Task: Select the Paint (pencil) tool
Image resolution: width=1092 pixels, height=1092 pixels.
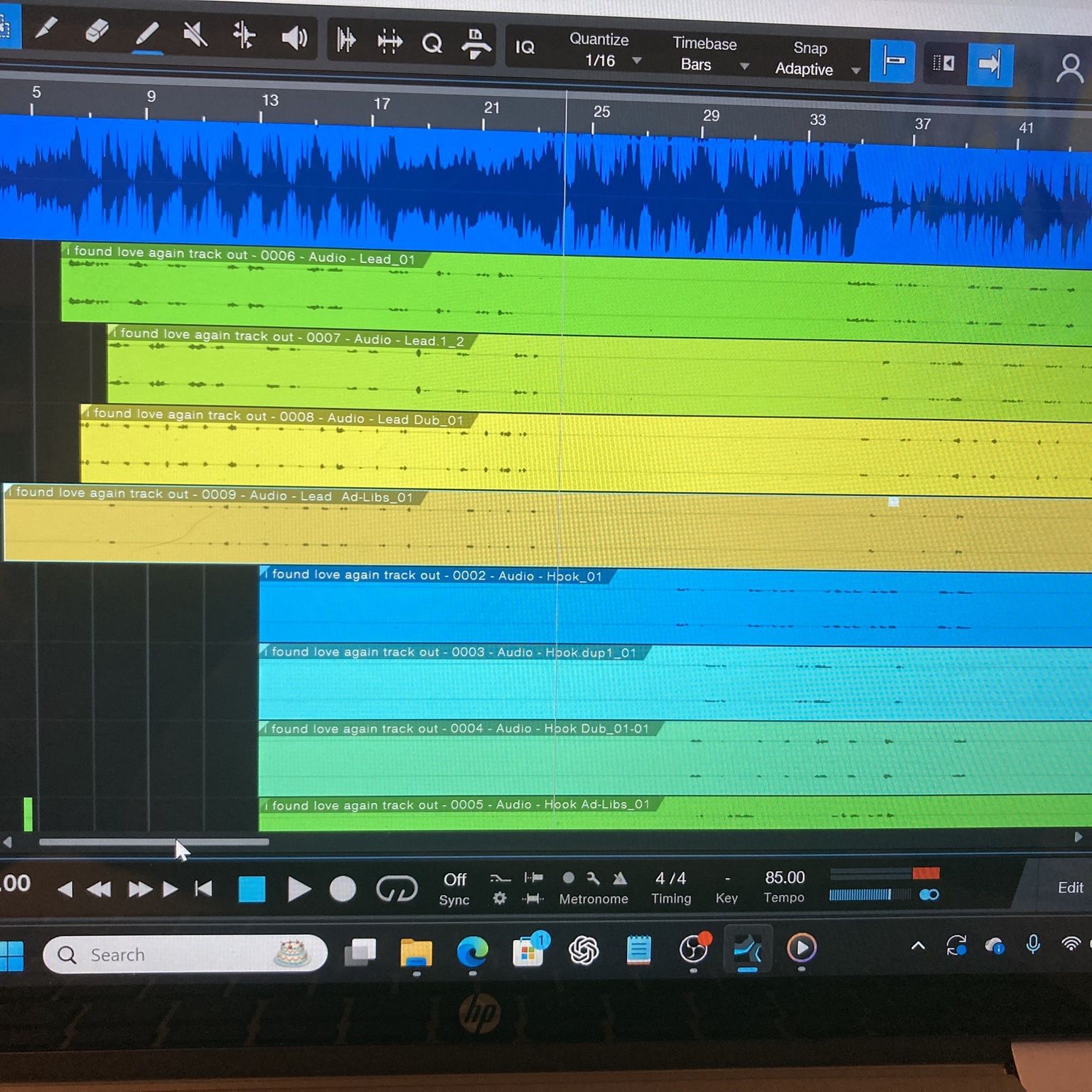Action: [147, 33]
